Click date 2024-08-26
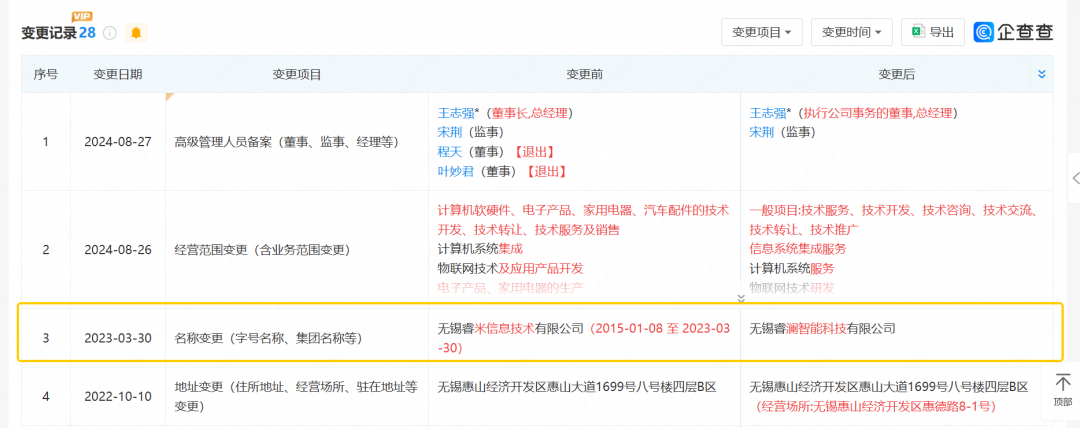Screen dimensions: 1080x428 pos(118,249)
